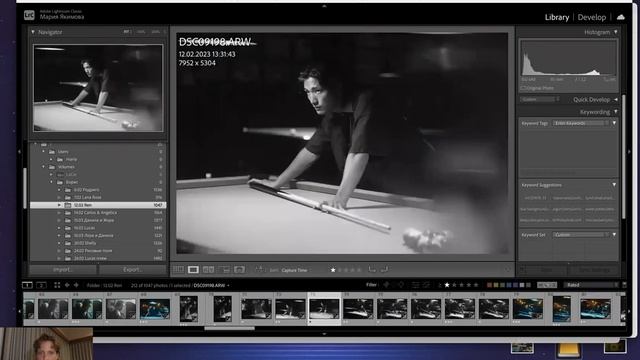The width and height of the screenshot is (640, 360).
Task: Collapse the Keywording panel
Action: [616, 112]
